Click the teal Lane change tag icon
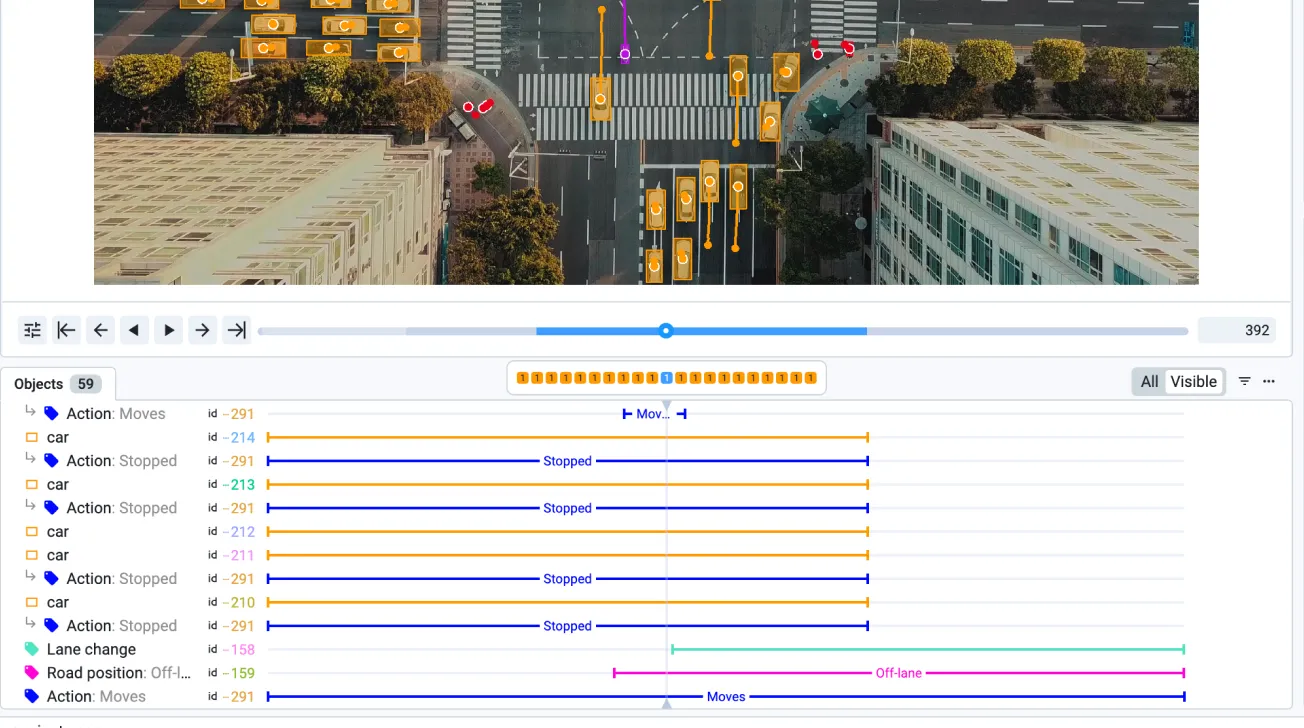The image size is (1304, 728). [31, 649]
